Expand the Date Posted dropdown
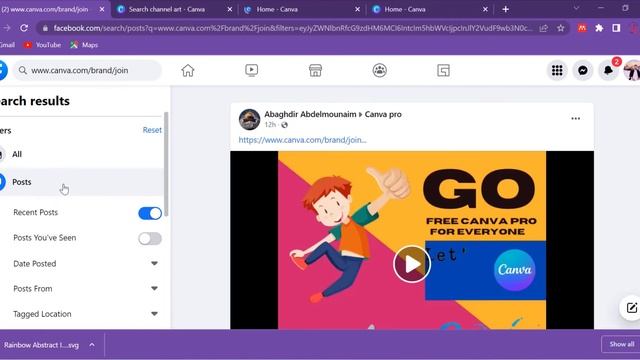This screenshot has height=360, width=640. pos(154,264)
